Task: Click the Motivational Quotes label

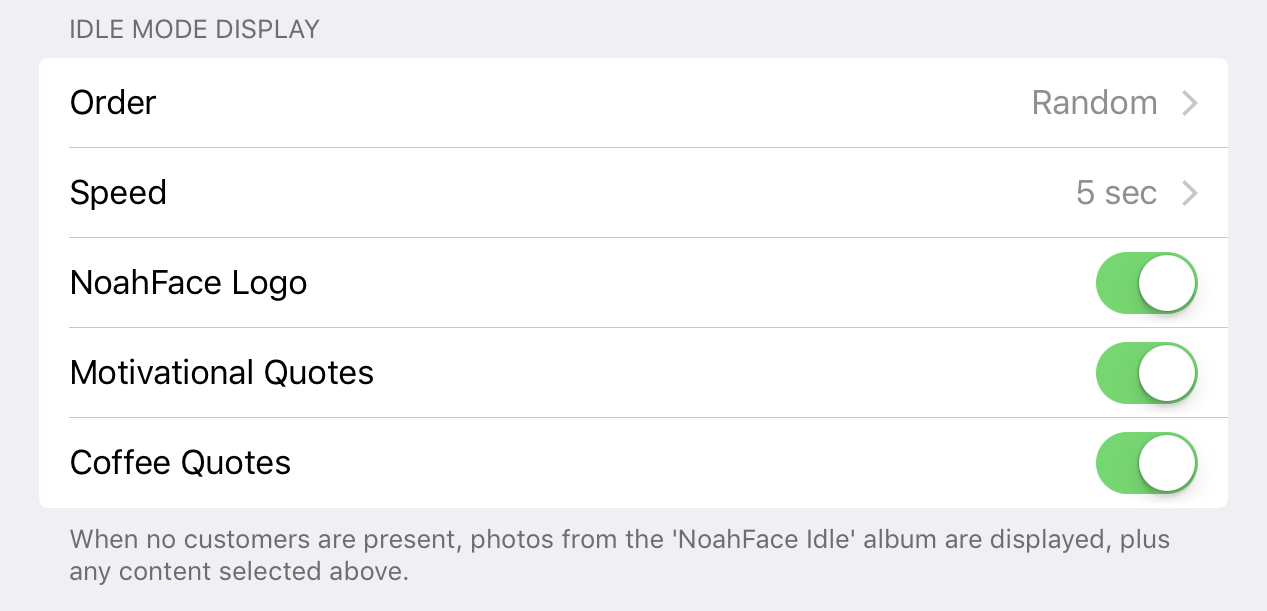Action: (221, 373)
